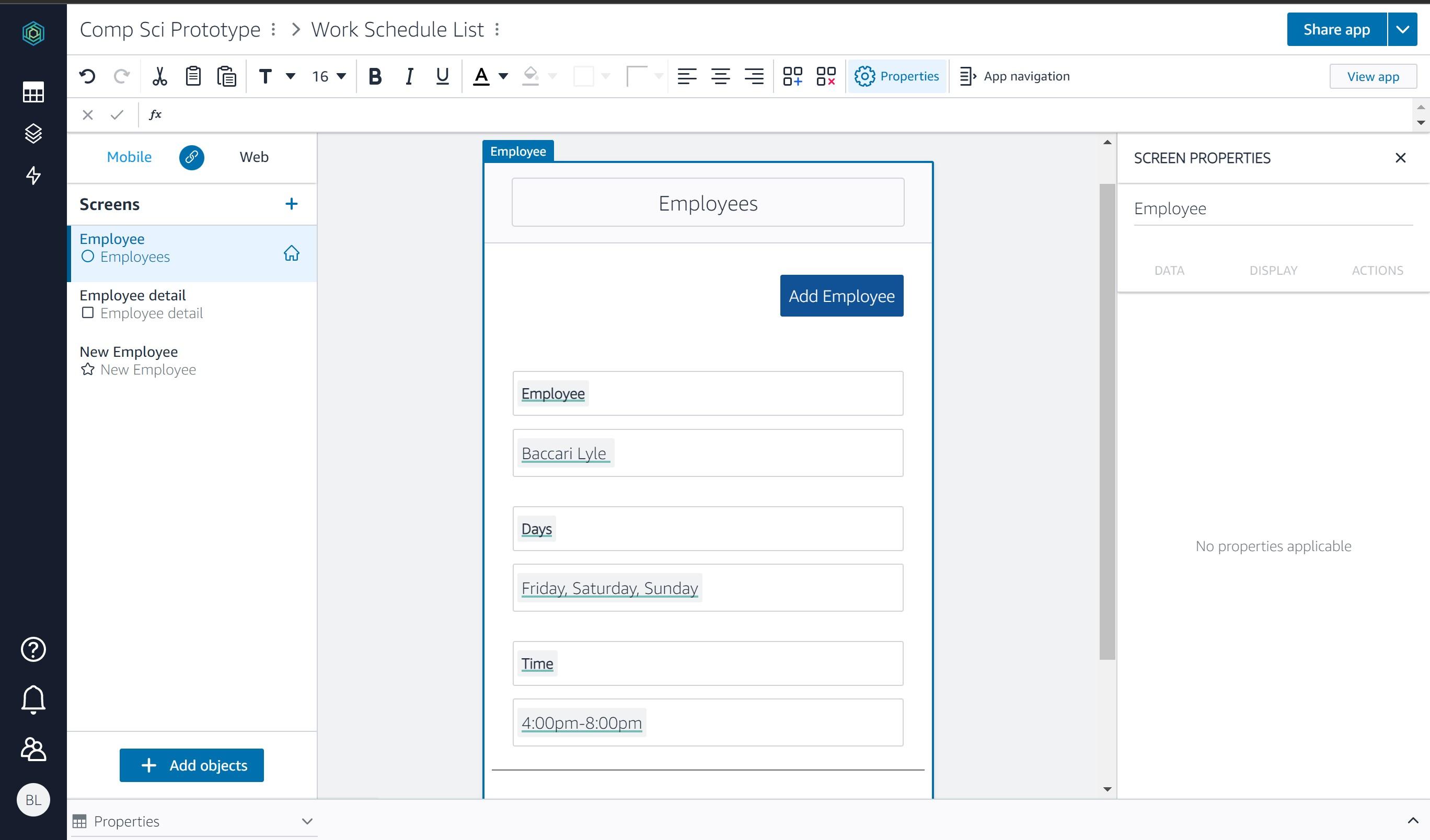Click the home icon on Employee screen
The width and height of the screenshot is (1430, 840).
coord(291,253)
